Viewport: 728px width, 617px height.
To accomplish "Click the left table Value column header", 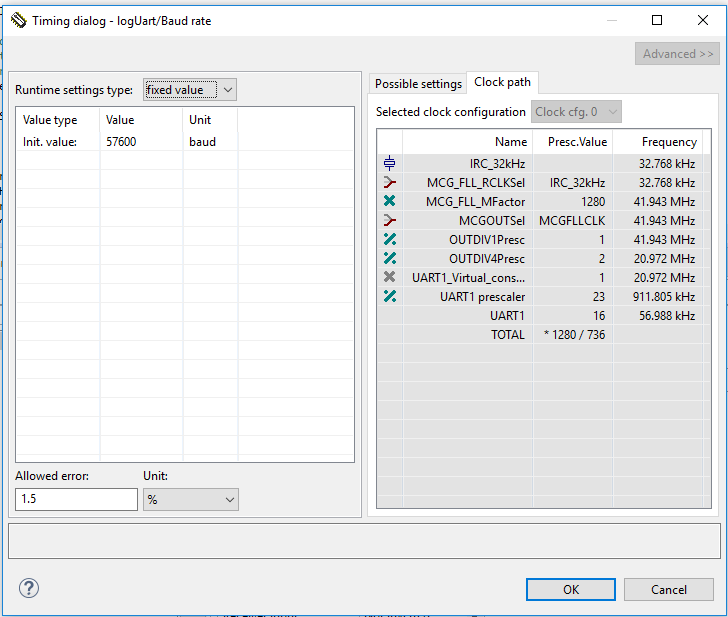I will (x=141, y=120).
